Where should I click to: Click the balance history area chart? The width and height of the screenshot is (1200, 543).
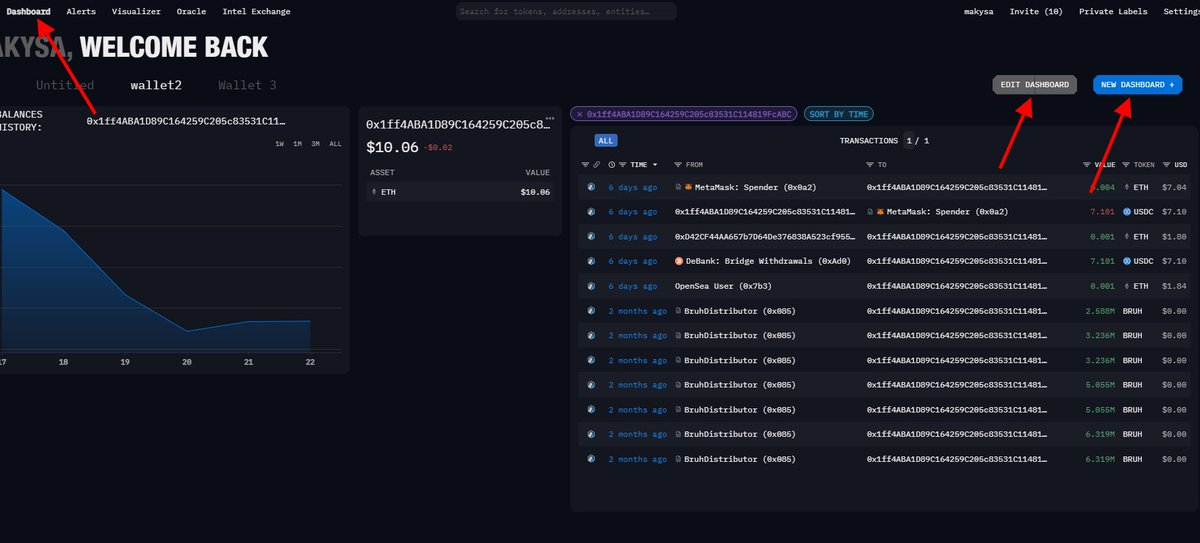click(155, 268)
